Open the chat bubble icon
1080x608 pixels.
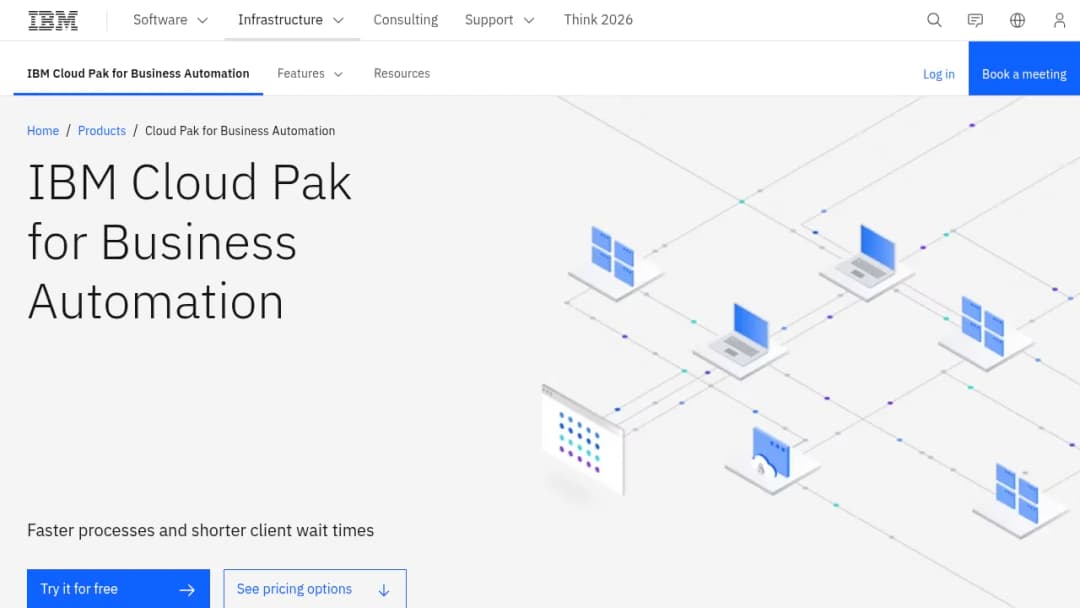tap(975, 20)
